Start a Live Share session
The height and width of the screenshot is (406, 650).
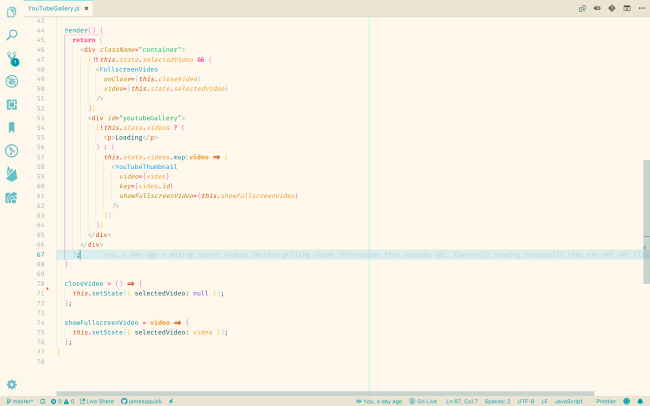pos(96,401)
